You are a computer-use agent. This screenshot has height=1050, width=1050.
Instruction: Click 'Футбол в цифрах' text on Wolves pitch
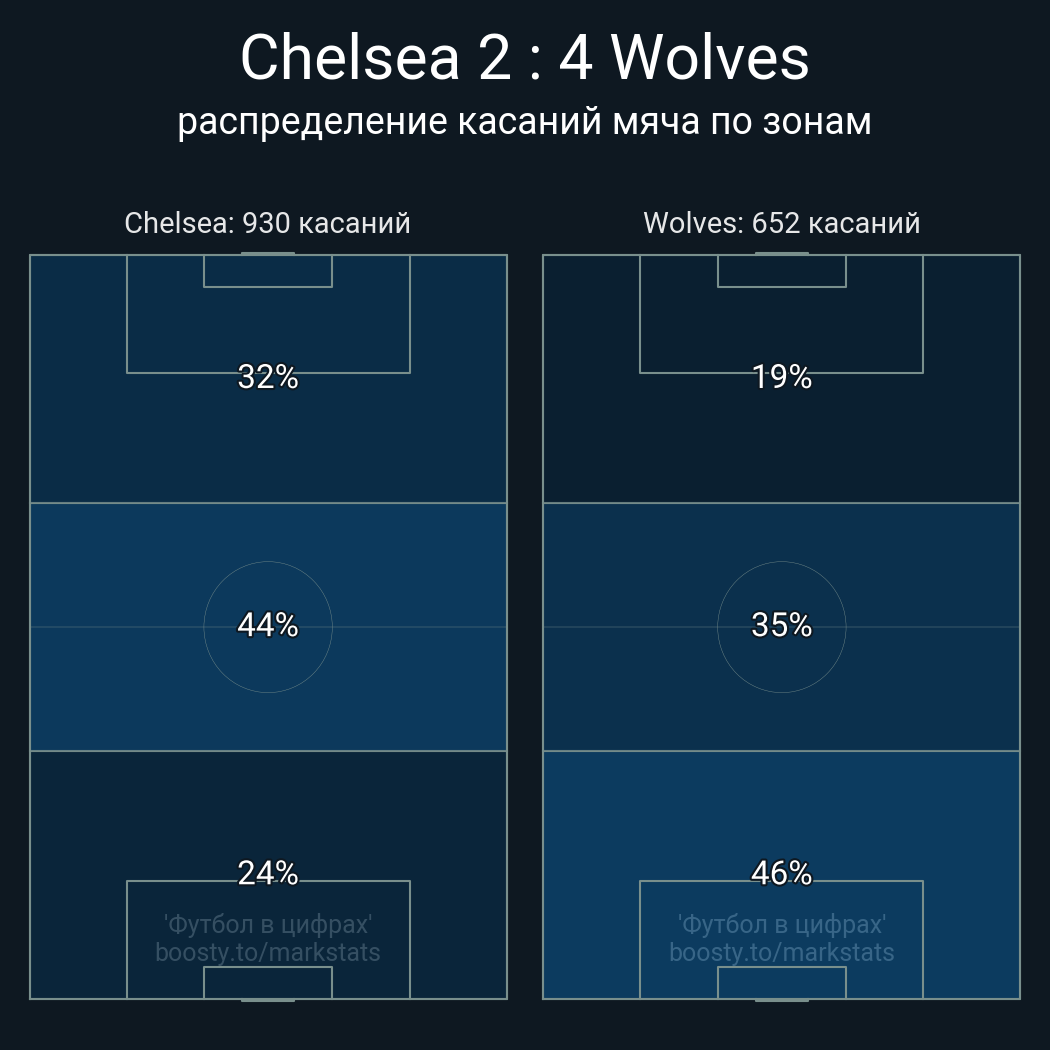[781, 924]
